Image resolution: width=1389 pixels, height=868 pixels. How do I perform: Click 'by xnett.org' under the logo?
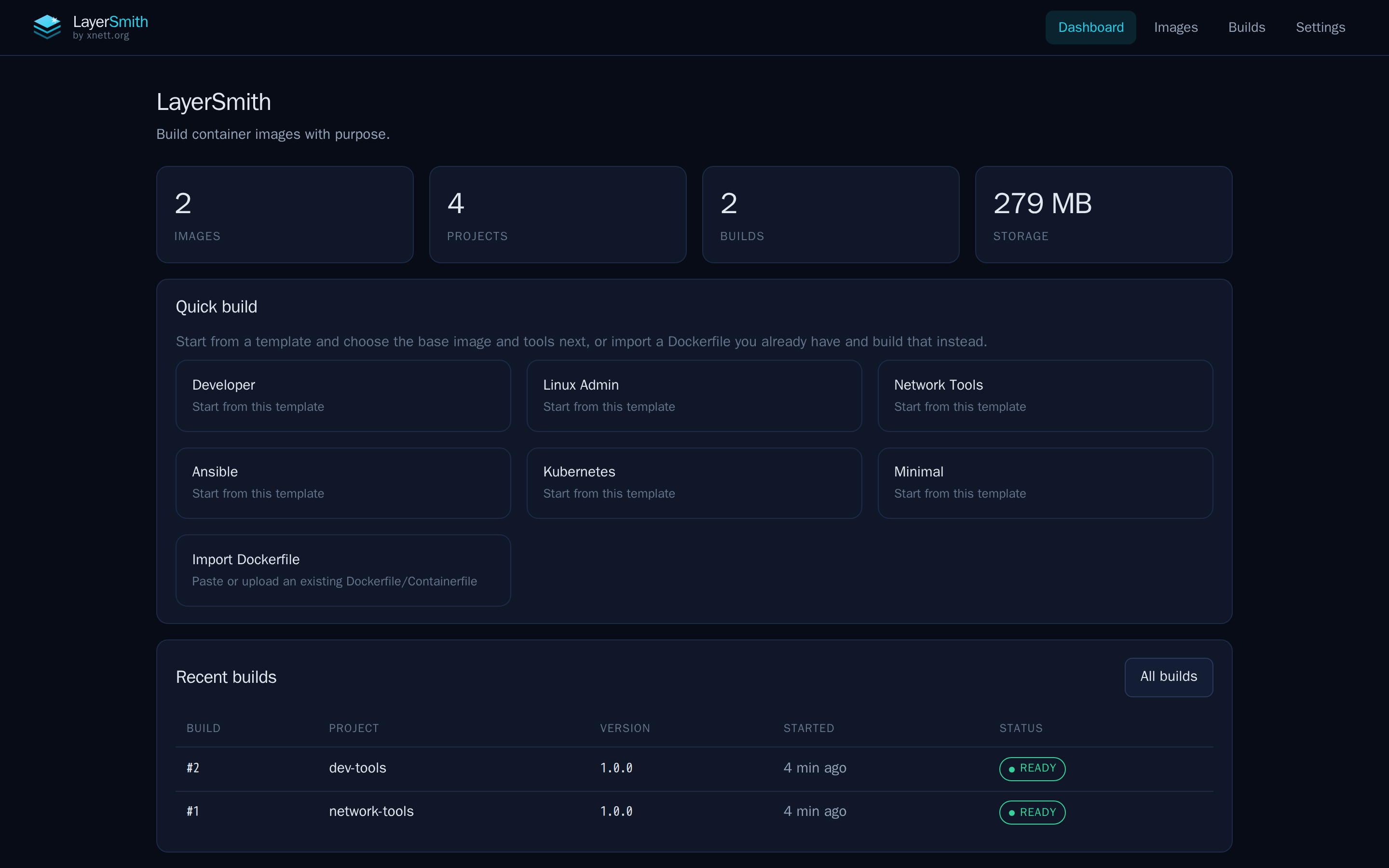click(101, 36)
